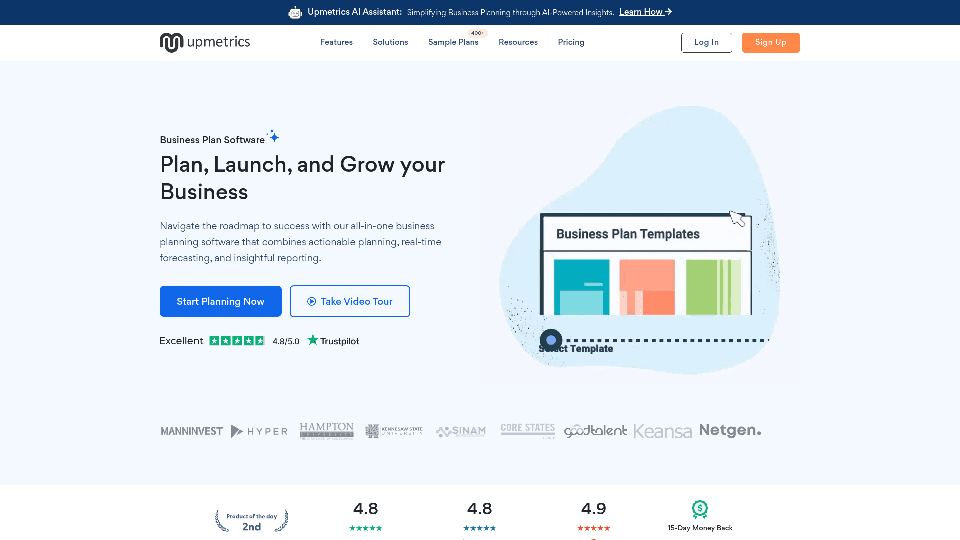Click the 'Plan, Launch, and Grow your Business' heading
Image resolution: width=960 pixels, height=540 pixels.
[302, 178]
